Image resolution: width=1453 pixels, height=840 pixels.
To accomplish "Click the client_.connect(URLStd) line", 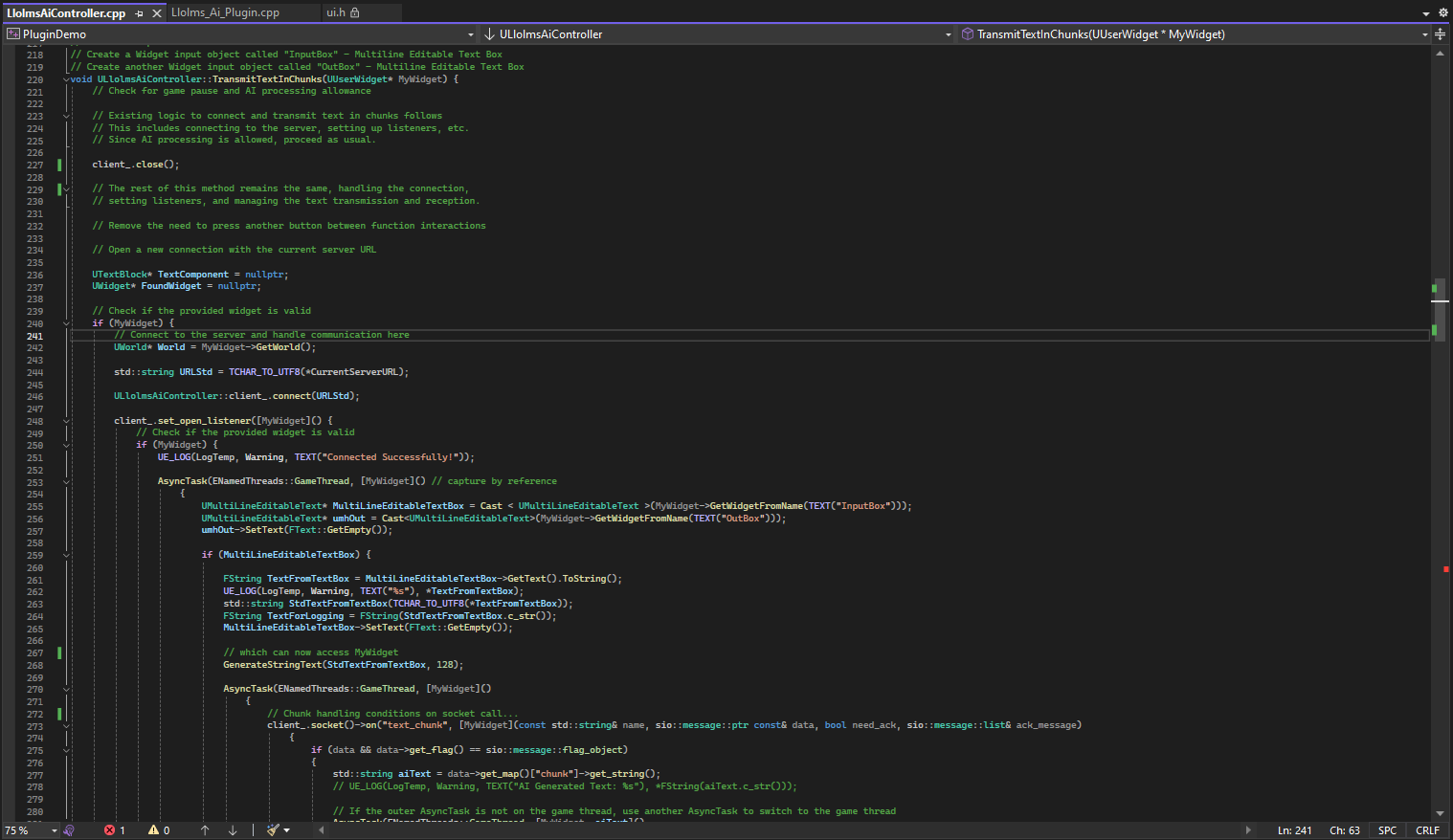I will [236, 396].
